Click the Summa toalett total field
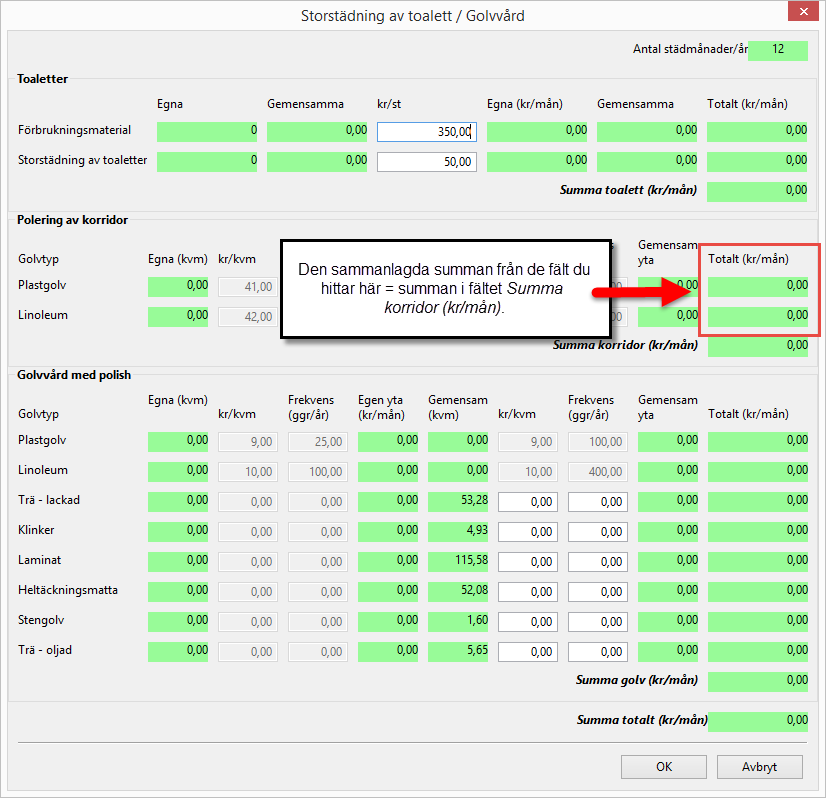The image size is (826, 798). click(757, 191)
